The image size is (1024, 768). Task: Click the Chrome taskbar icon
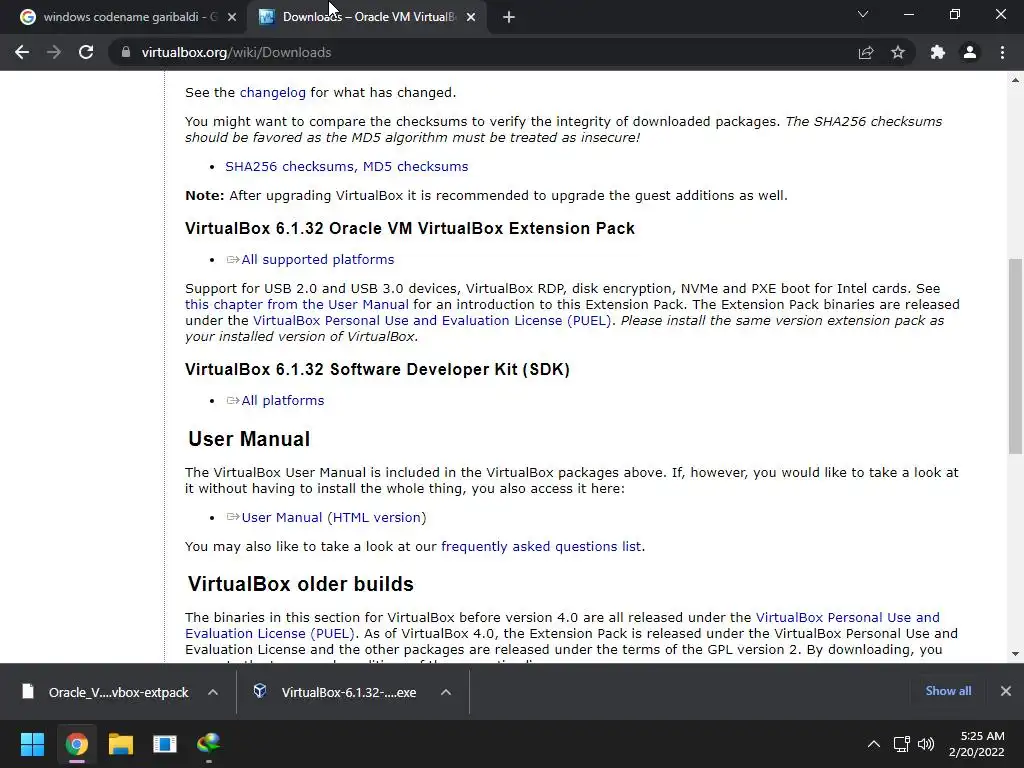pos(76,744)
